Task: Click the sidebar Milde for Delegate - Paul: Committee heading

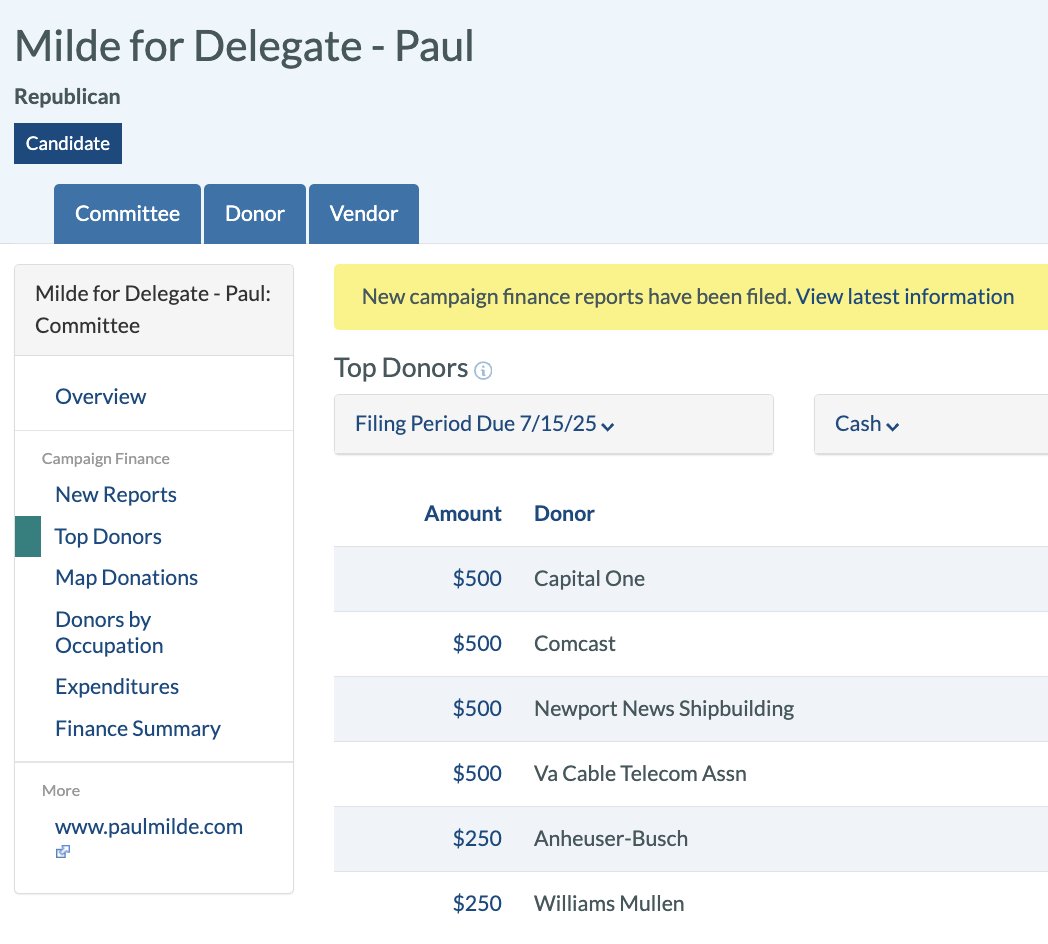Action: pos(153,310)
